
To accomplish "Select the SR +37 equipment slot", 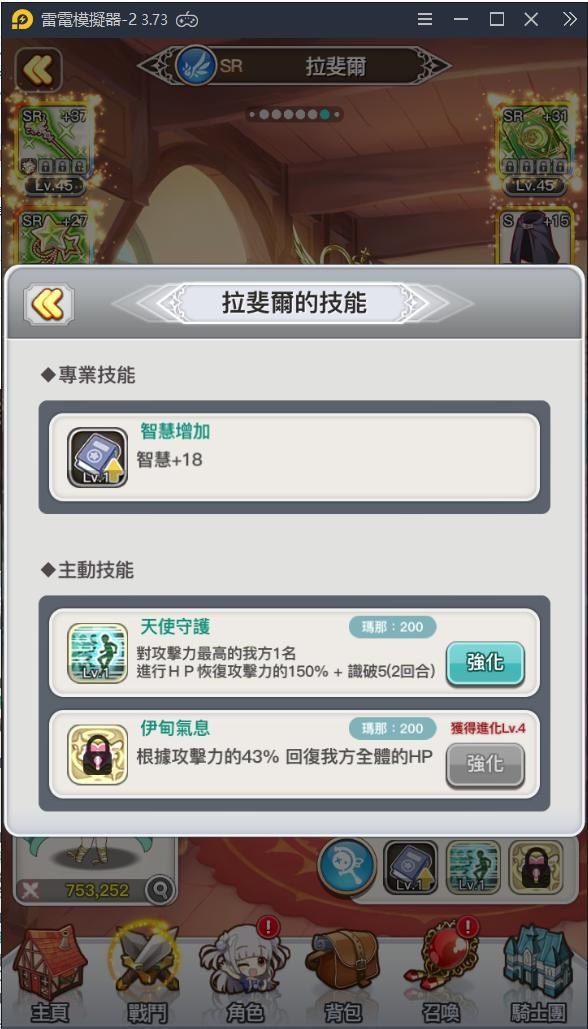I will 55,148.
